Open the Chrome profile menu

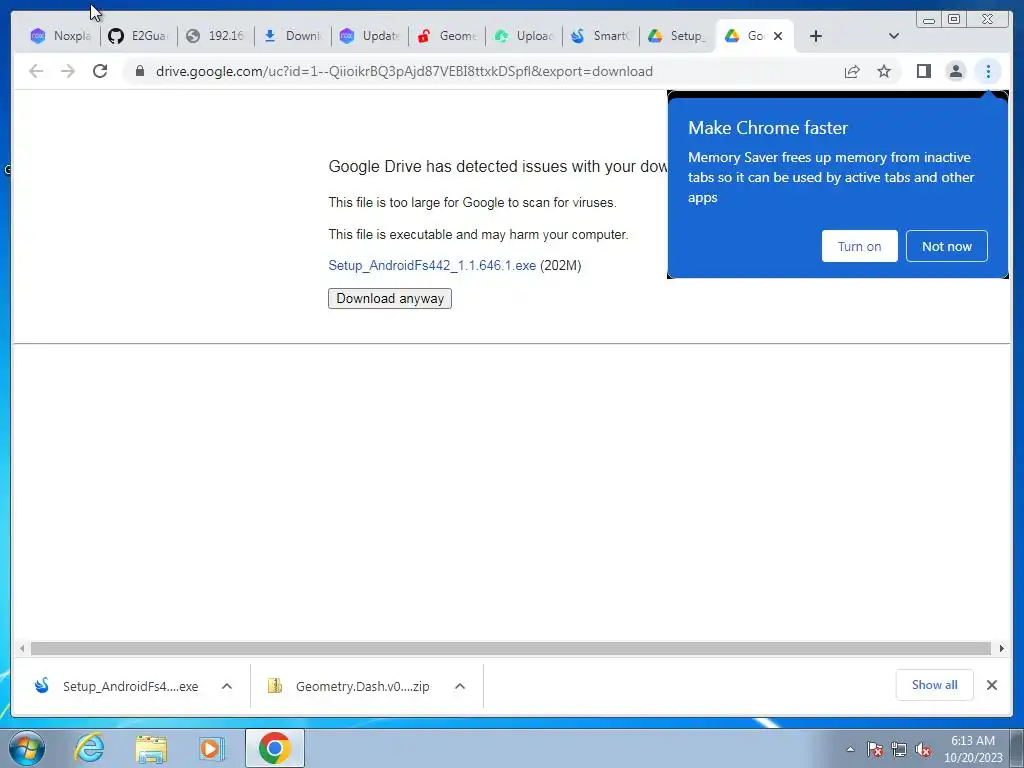tap(955, 71)
